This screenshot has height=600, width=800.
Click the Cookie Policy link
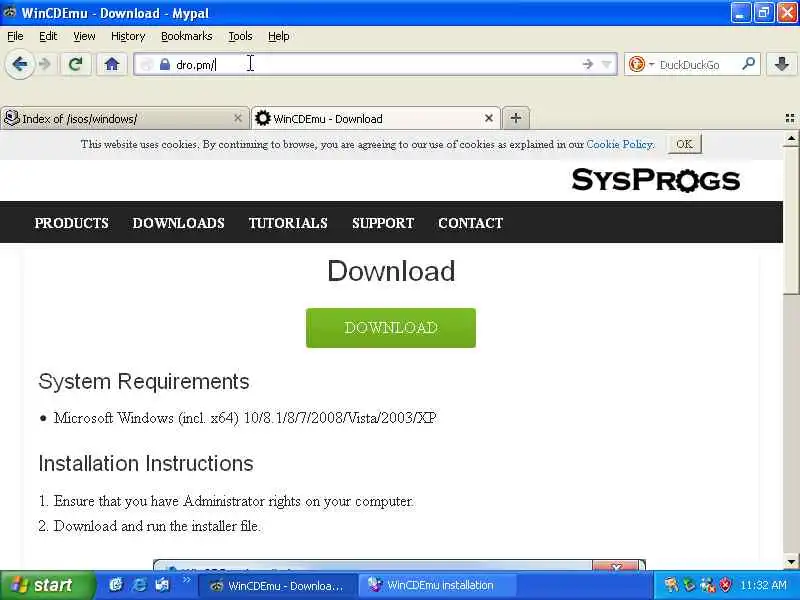click(619, 144)
